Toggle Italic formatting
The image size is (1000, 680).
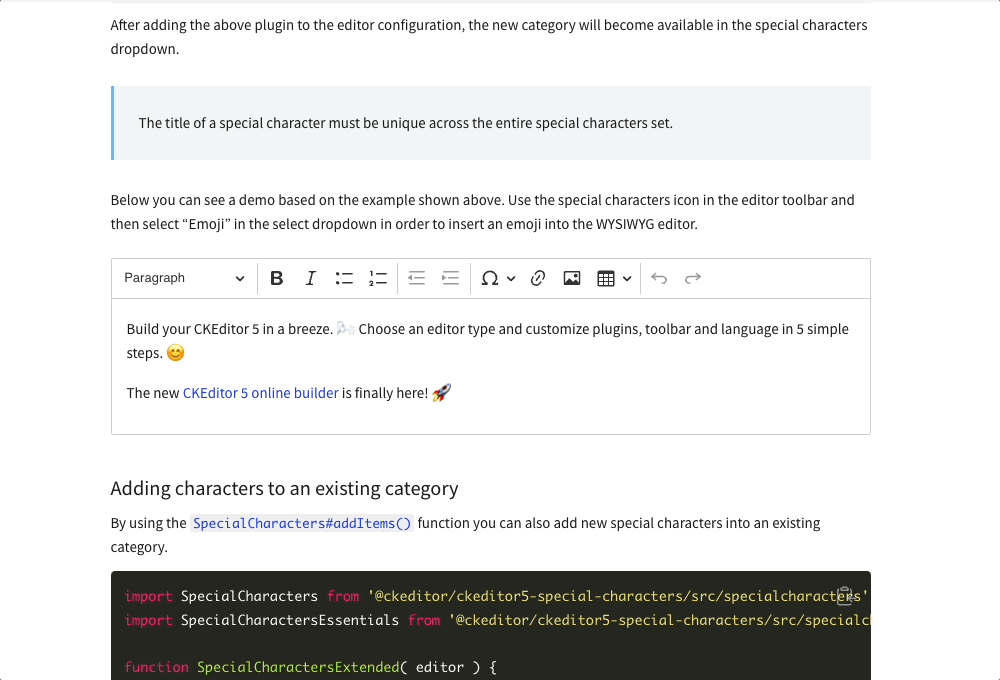click(310, 278)
